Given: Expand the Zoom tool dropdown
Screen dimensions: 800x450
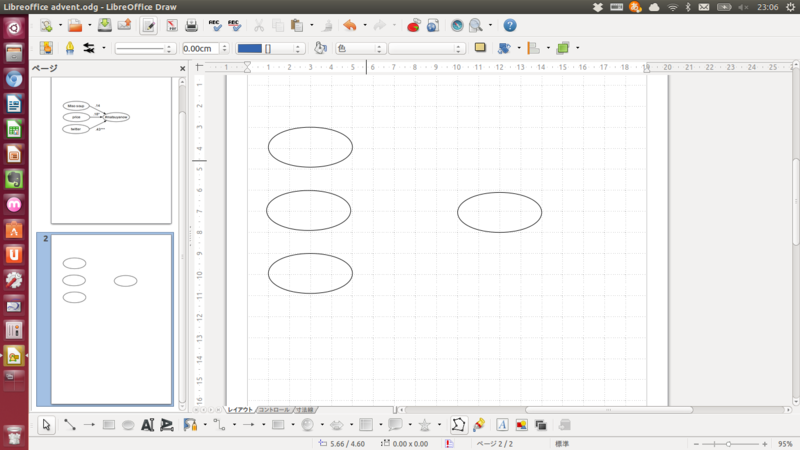Looking at the screenshot, I should (490, 25).
